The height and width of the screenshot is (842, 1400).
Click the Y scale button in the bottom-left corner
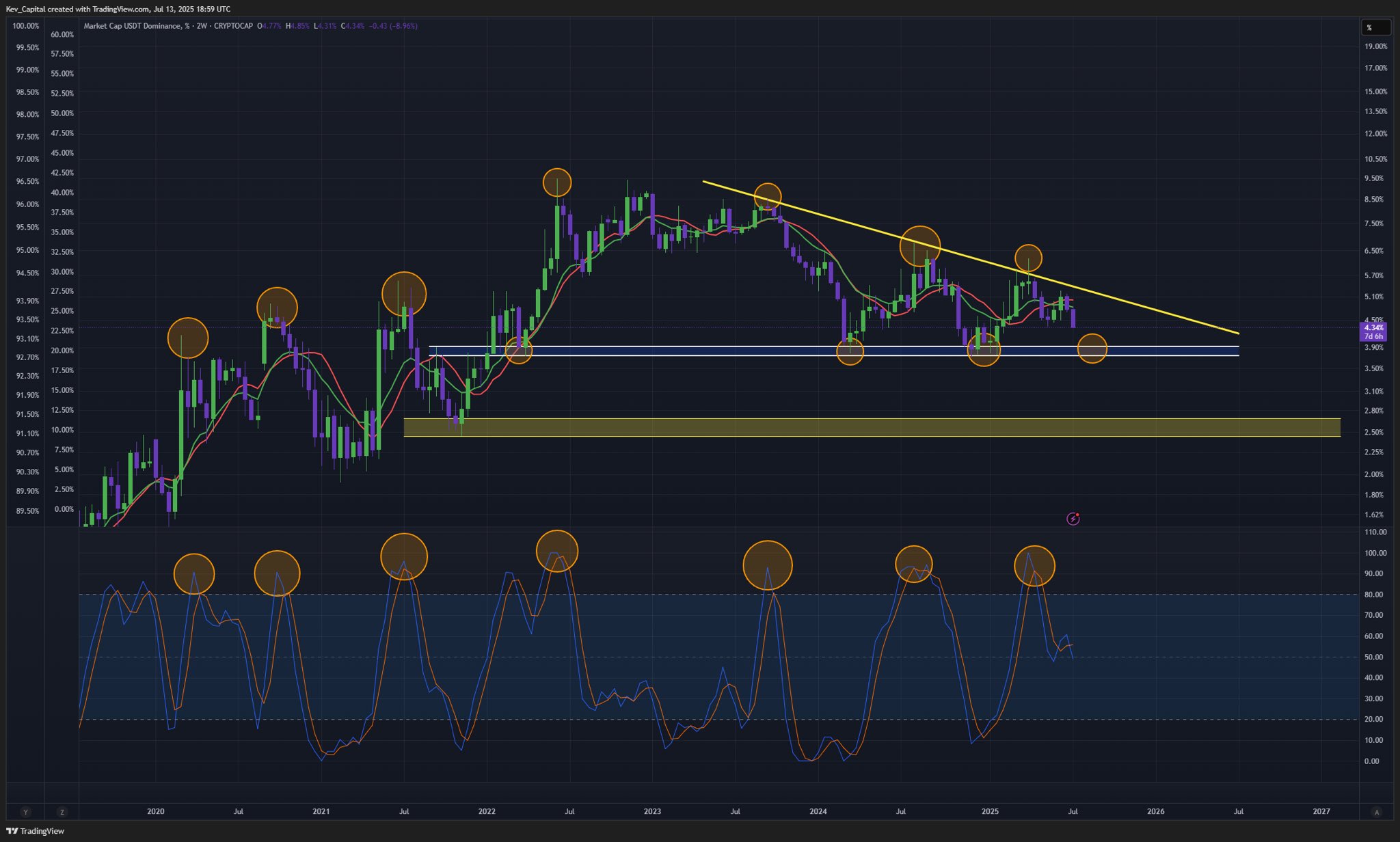26,812
